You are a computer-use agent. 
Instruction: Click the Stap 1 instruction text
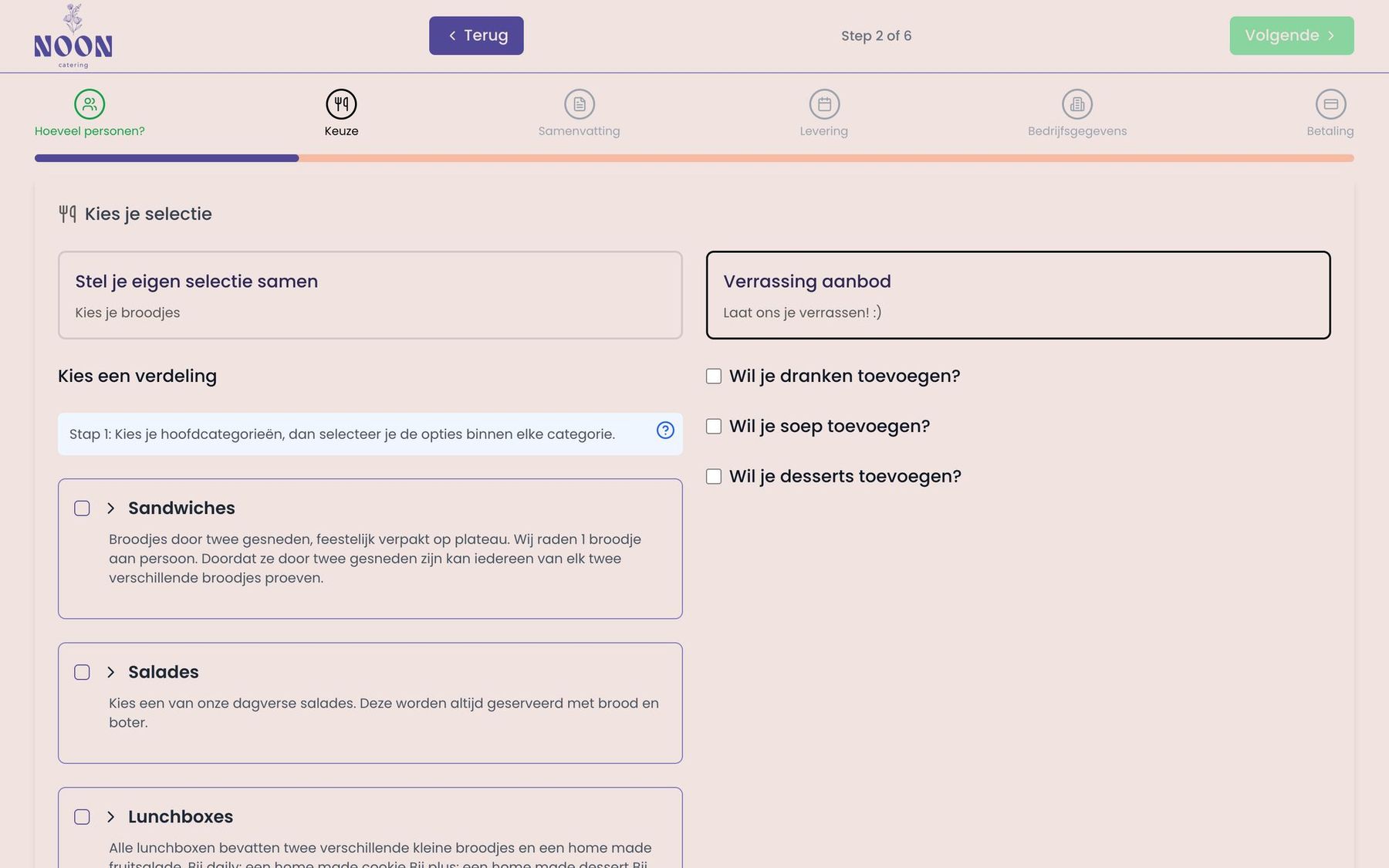(342, 434)
